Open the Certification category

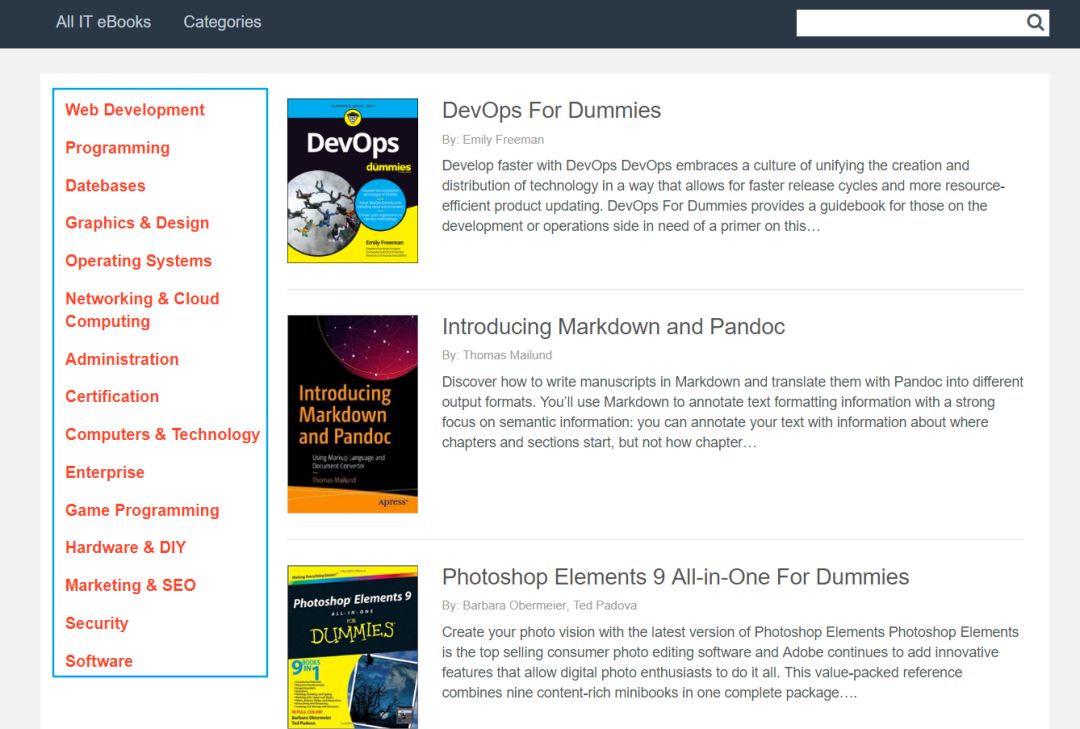112,396
